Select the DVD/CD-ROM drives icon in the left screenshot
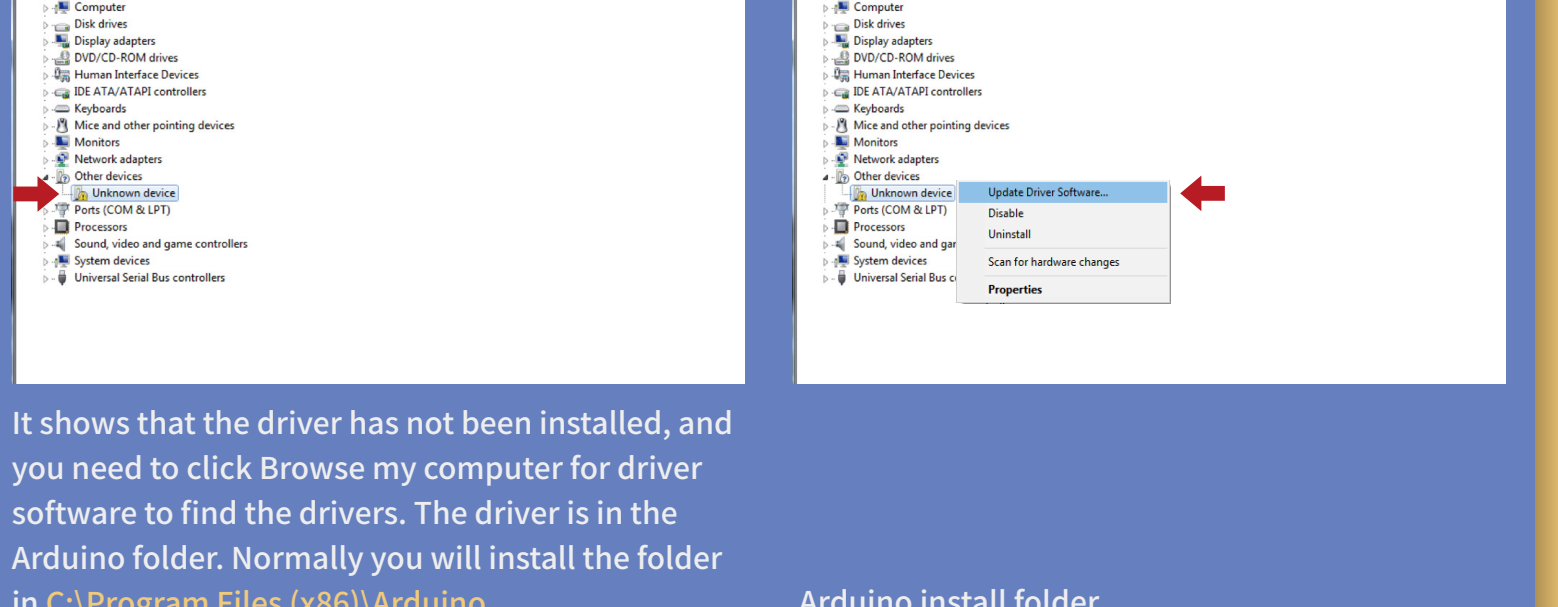The width and height of the screenshot is (1558, 607). click(62, 58)
